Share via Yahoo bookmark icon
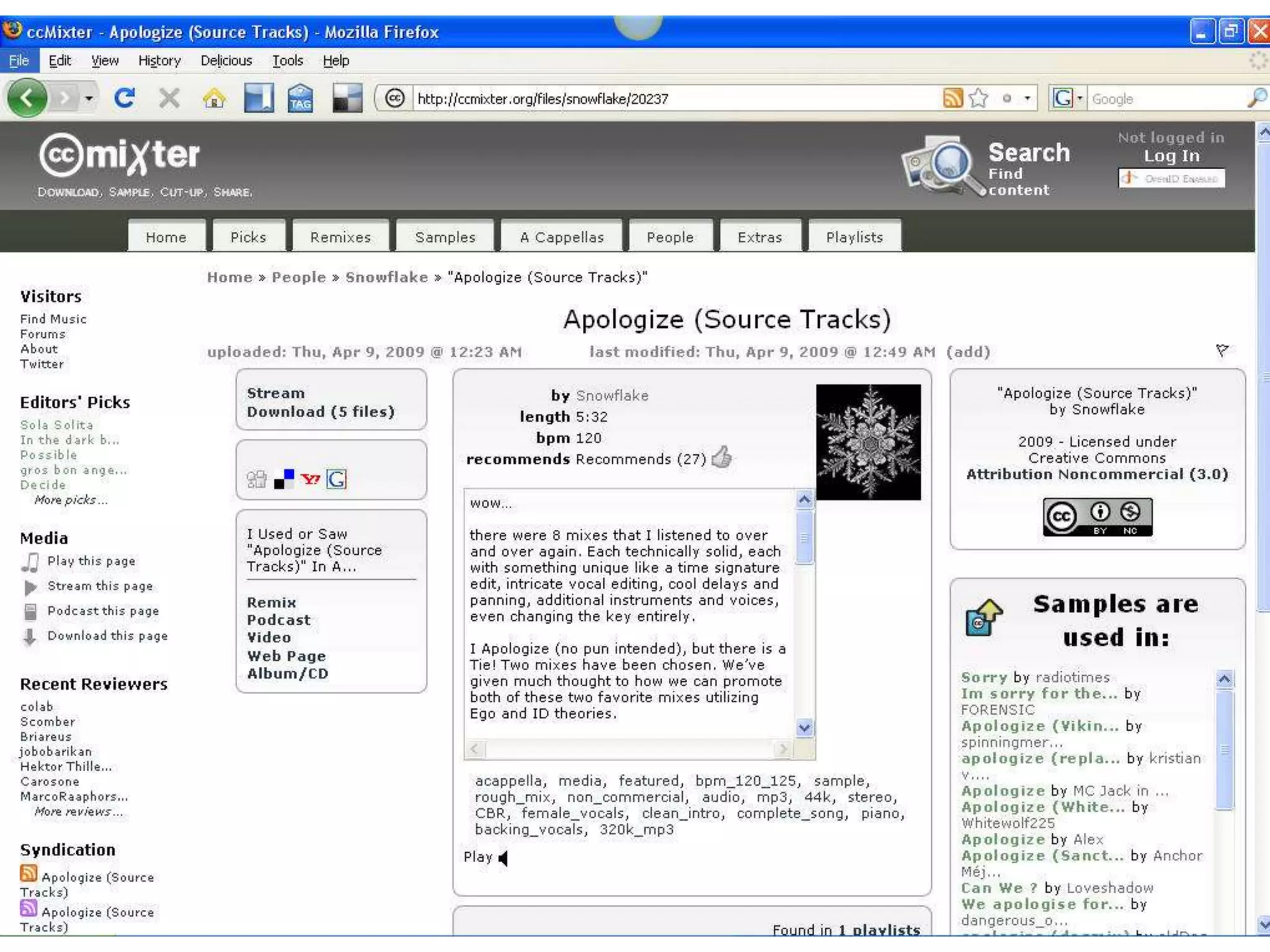 310,479
